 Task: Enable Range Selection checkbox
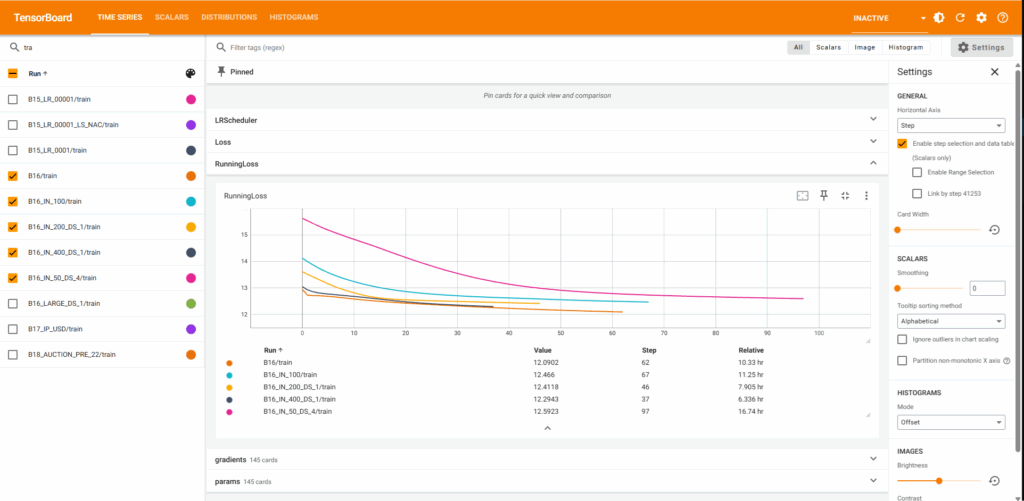click(917, 173)
